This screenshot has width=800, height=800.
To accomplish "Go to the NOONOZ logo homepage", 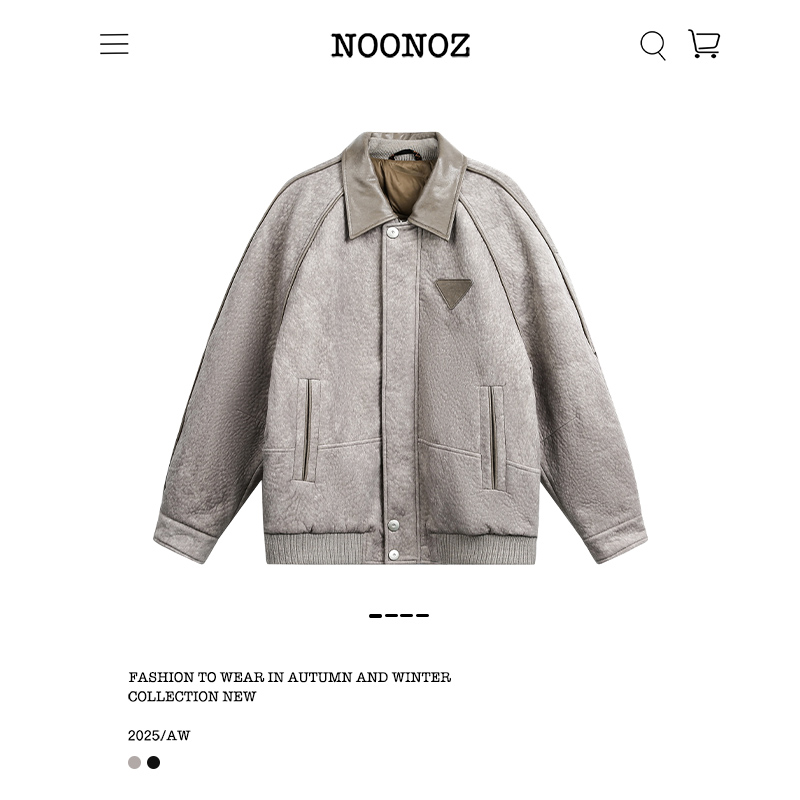I will point(401,45).
